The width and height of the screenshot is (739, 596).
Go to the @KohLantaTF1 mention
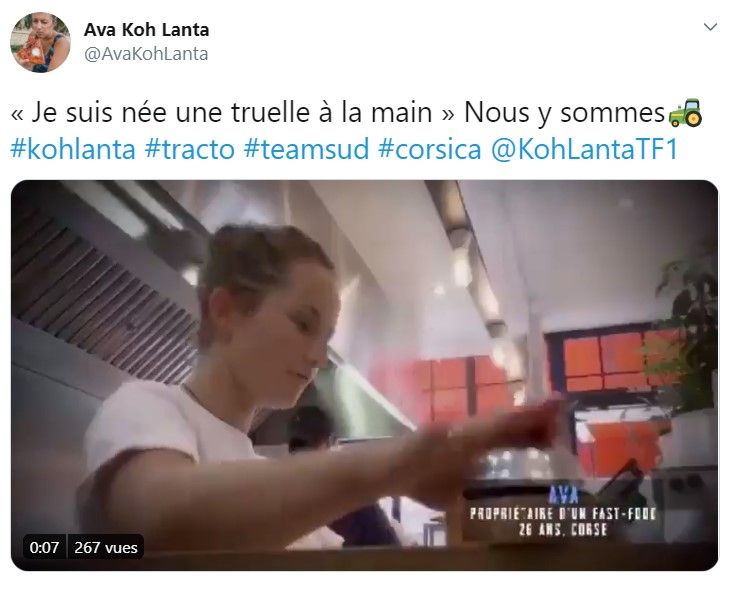click(584, 149)
